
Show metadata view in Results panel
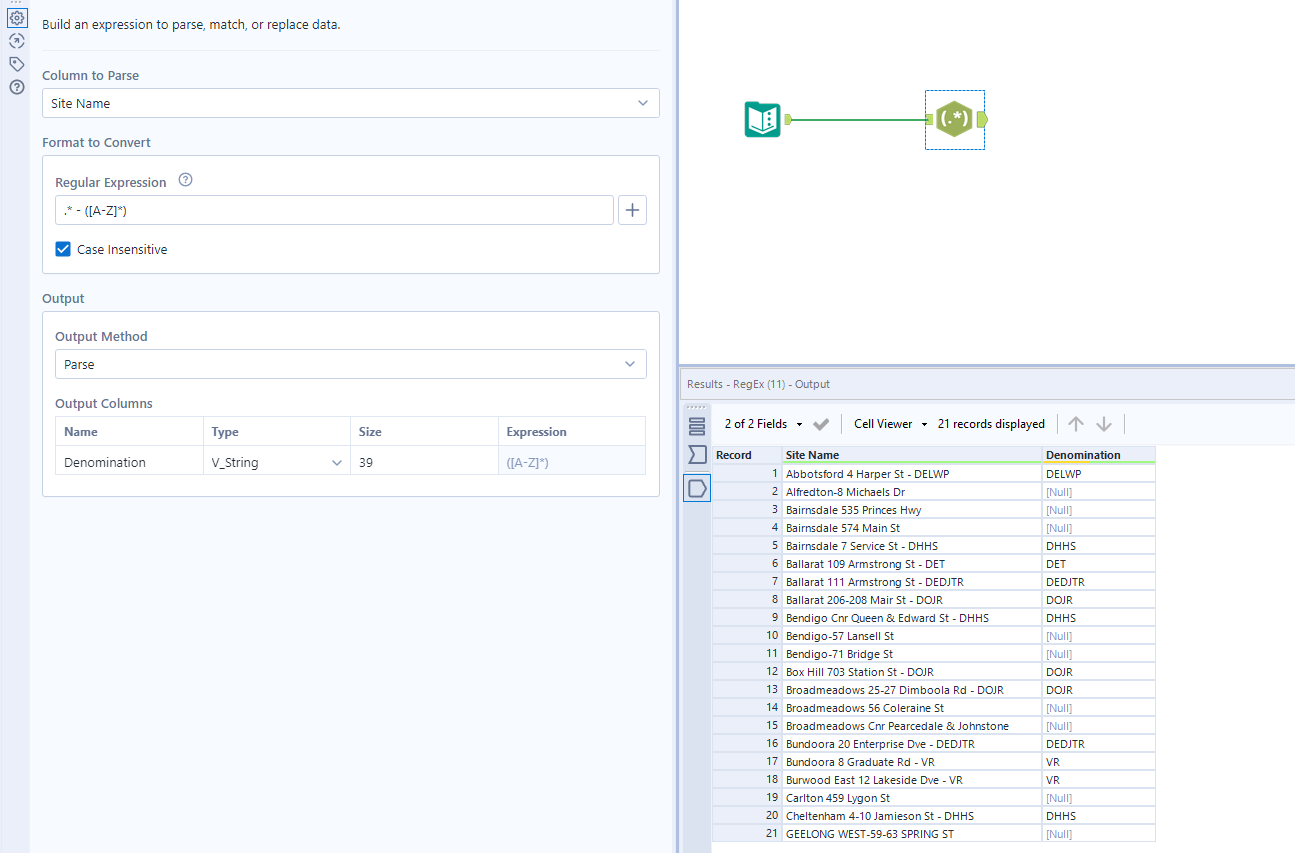click(x=696, y=425)
